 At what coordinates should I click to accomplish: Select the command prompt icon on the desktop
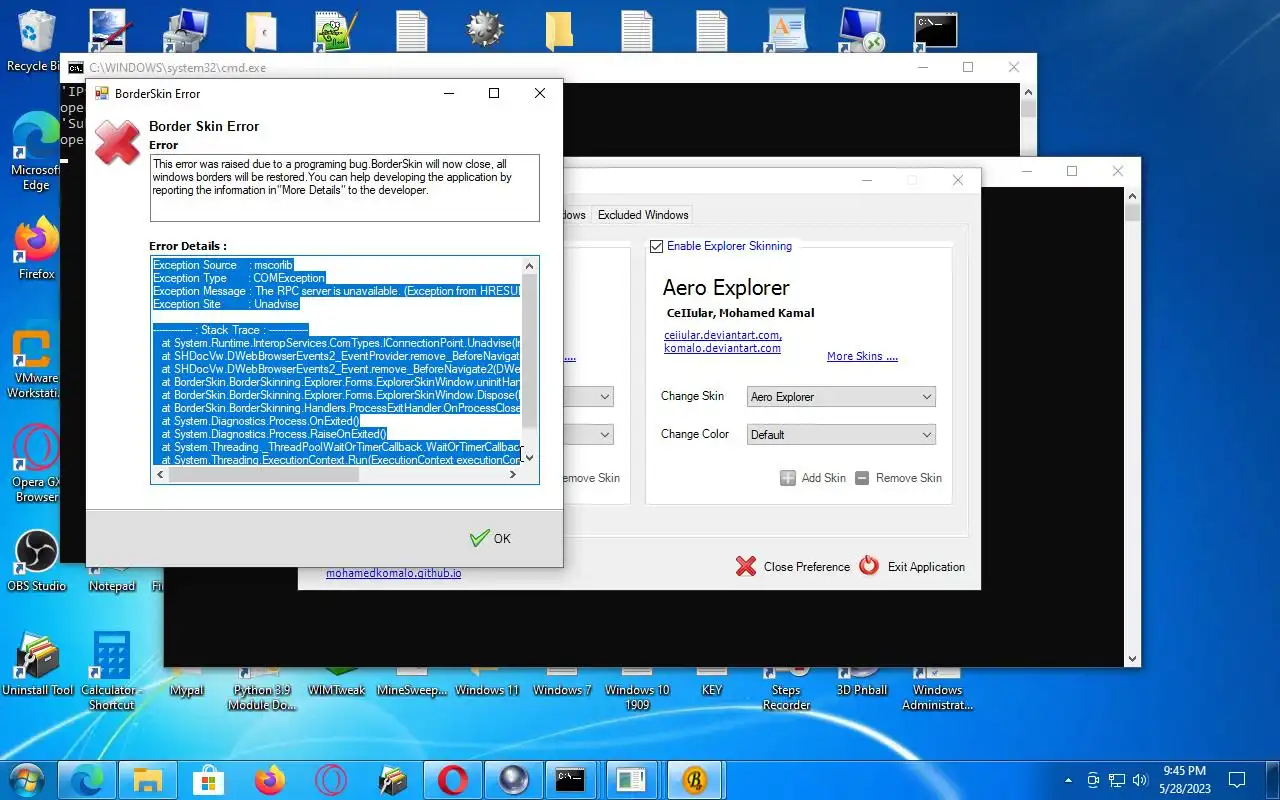pyautogui.click(x=936, y=30)
